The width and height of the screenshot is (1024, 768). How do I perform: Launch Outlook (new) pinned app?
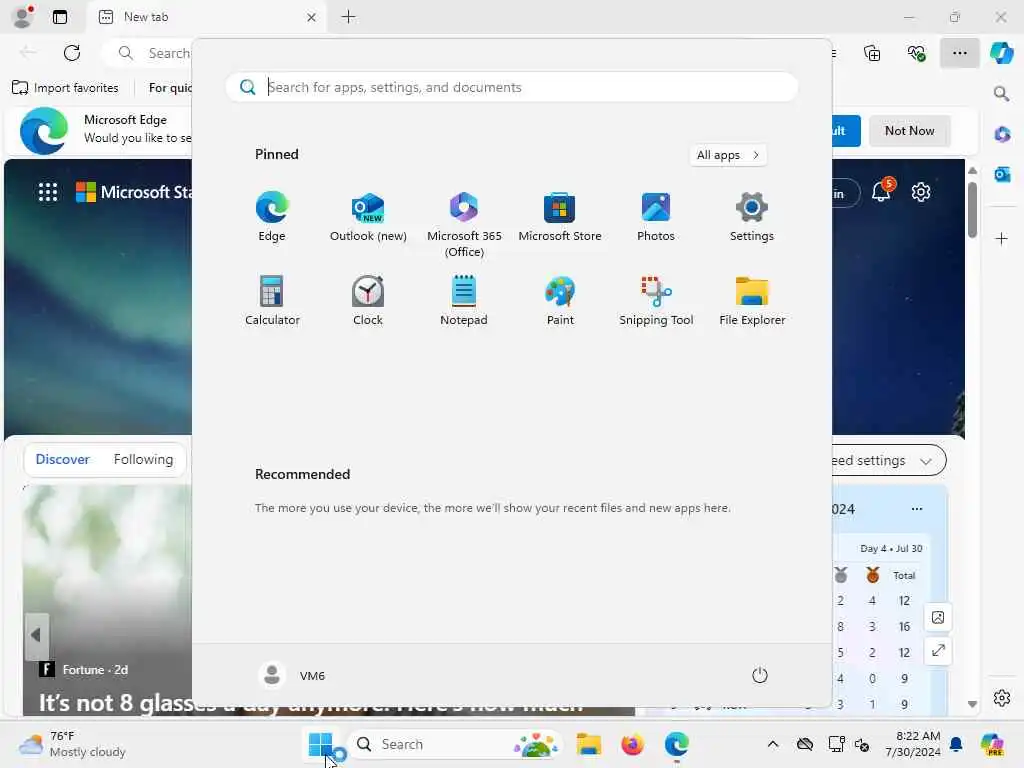(x=368, y=217)
